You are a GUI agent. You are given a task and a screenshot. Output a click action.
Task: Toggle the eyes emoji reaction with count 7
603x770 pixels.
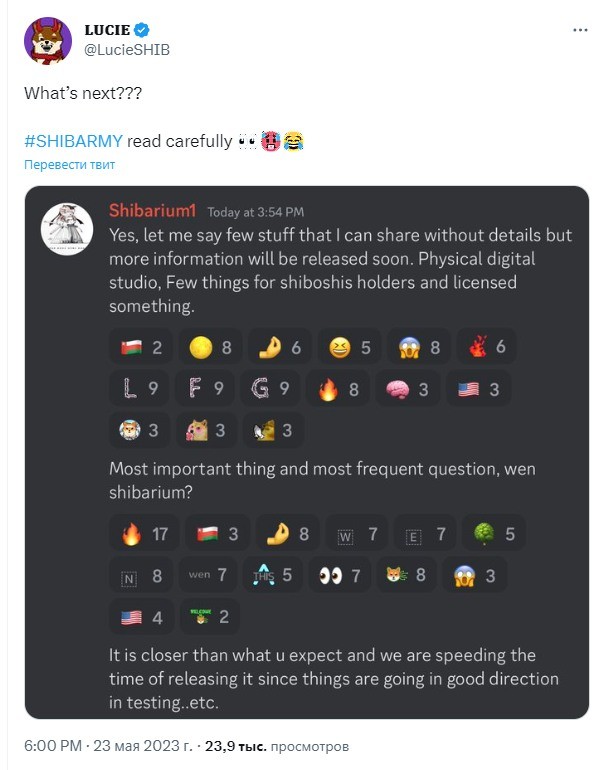click(341, 575)
